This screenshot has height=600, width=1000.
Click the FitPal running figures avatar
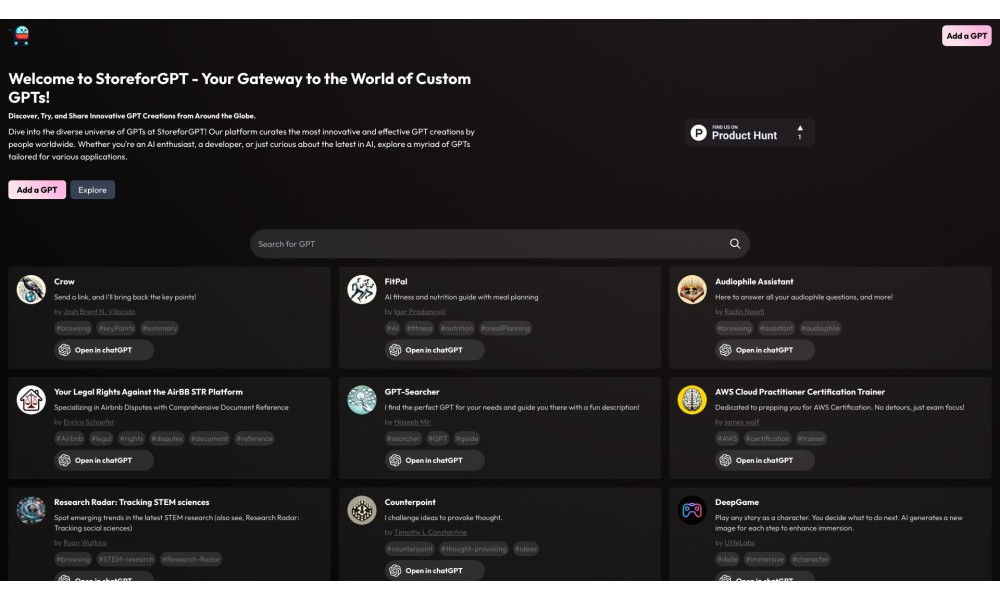click(362, 289)
